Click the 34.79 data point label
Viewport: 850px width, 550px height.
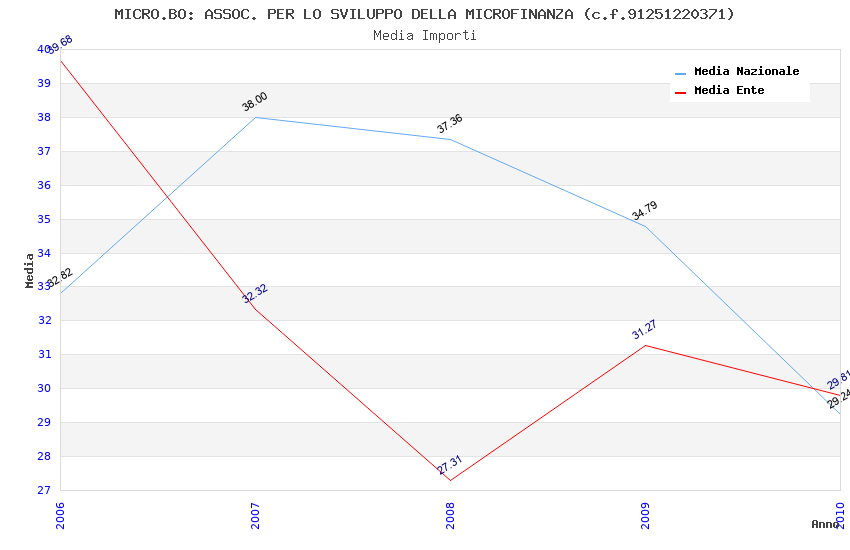(645, 211)
